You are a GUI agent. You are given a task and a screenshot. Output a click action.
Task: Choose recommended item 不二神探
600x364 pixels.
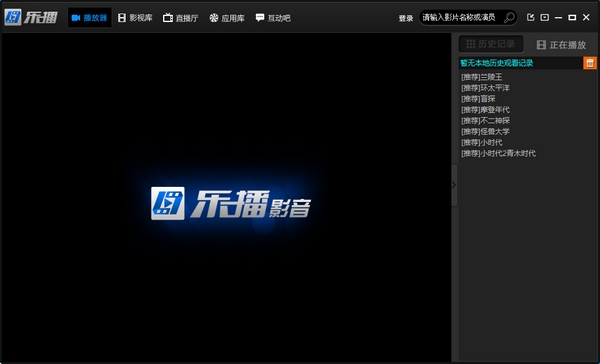coord(485,121)
